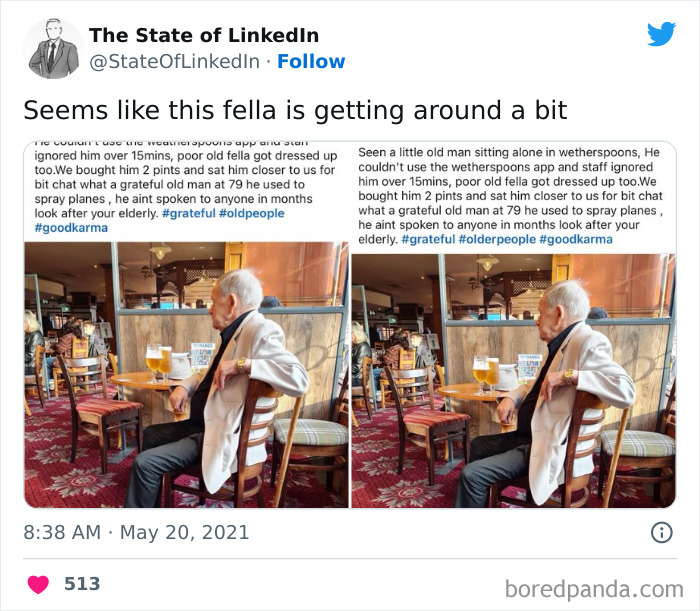Open the left screenshot of old man
This screenshot has height=611, width=700.
click(x=187, y=375)
